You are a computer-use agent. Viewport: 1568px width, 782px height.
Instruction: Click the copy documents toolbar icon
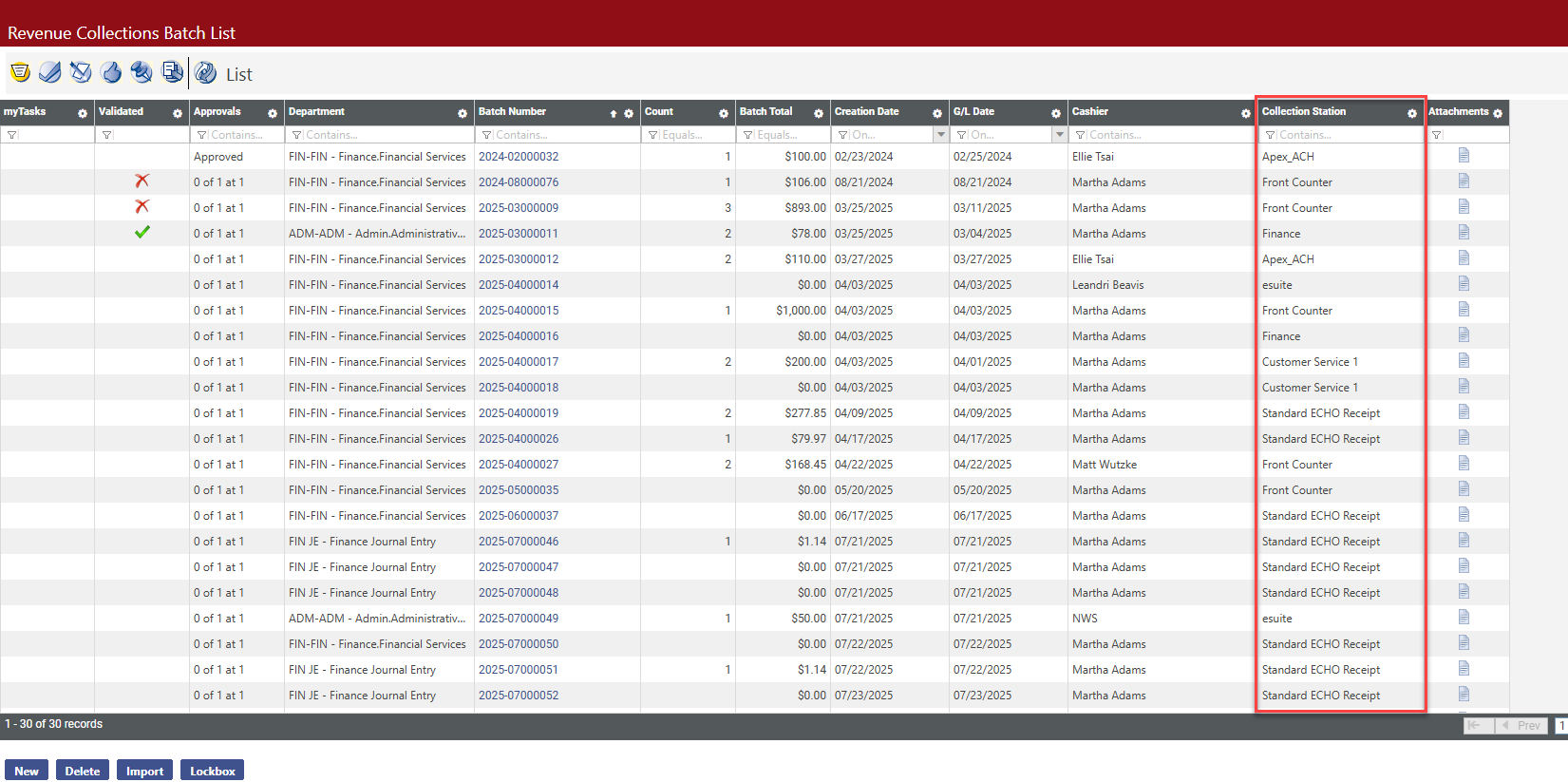[172, 72]
